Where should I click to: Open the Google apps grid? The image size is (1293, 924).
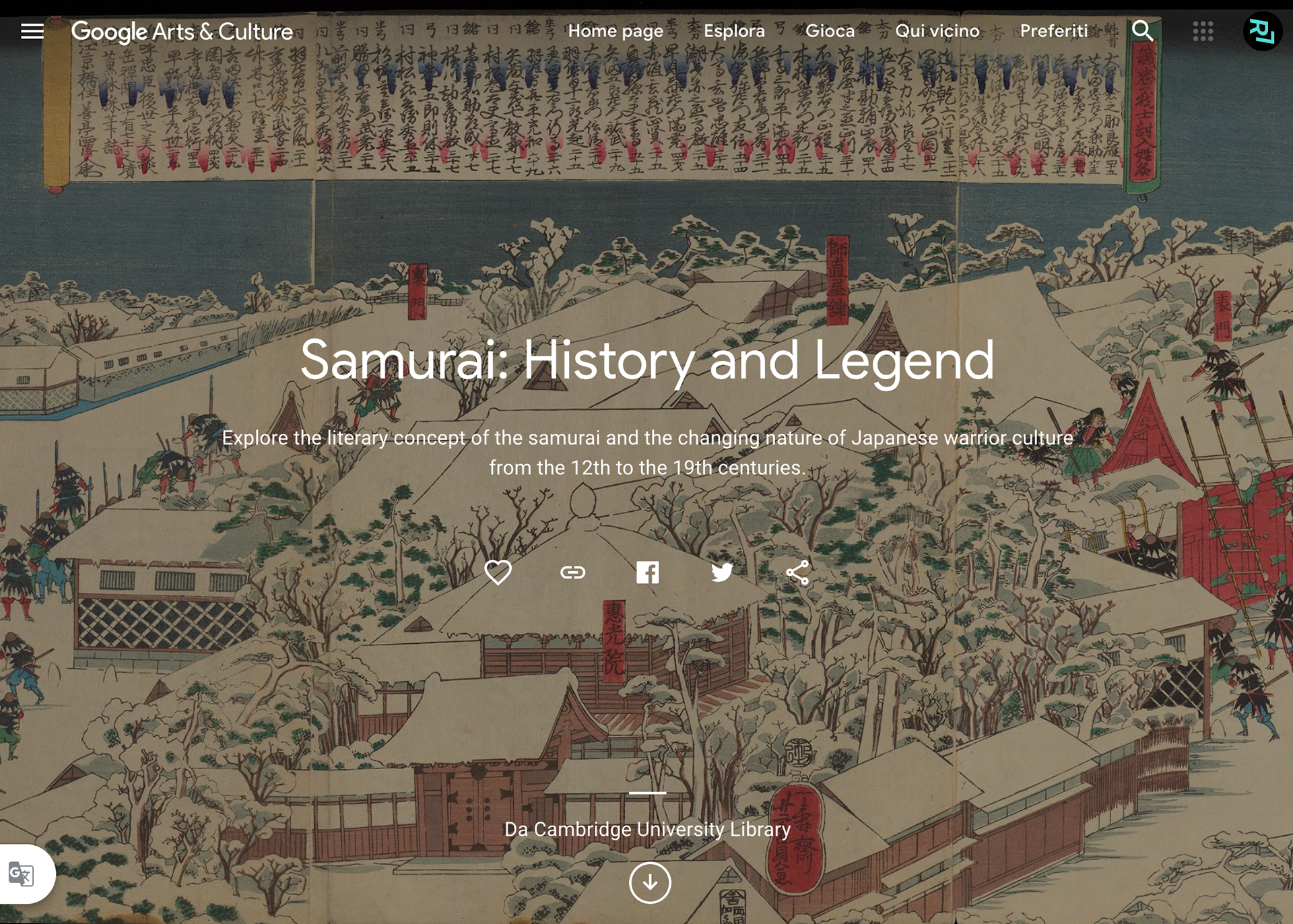click(1203, 31)
